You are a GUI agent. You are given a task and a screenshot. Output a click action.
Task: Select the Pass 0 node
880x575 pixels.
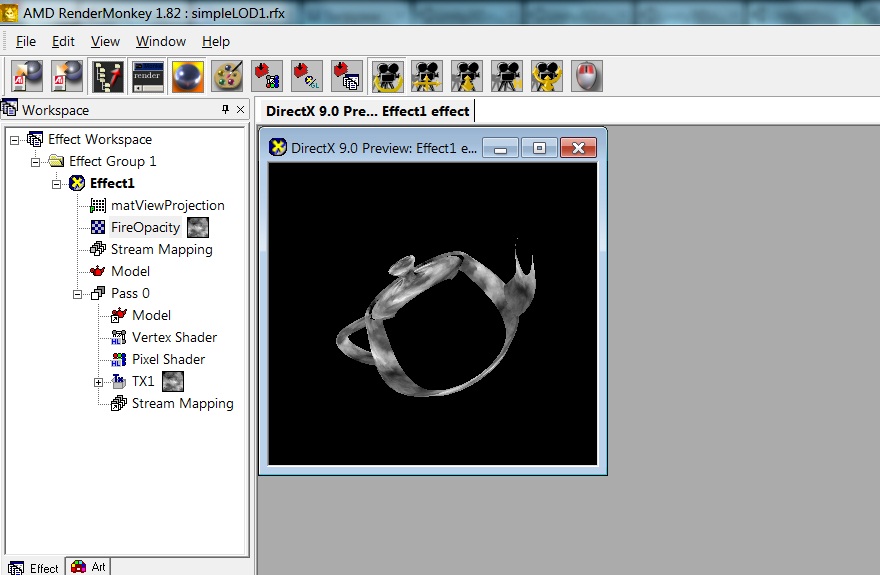coord(130,293)
